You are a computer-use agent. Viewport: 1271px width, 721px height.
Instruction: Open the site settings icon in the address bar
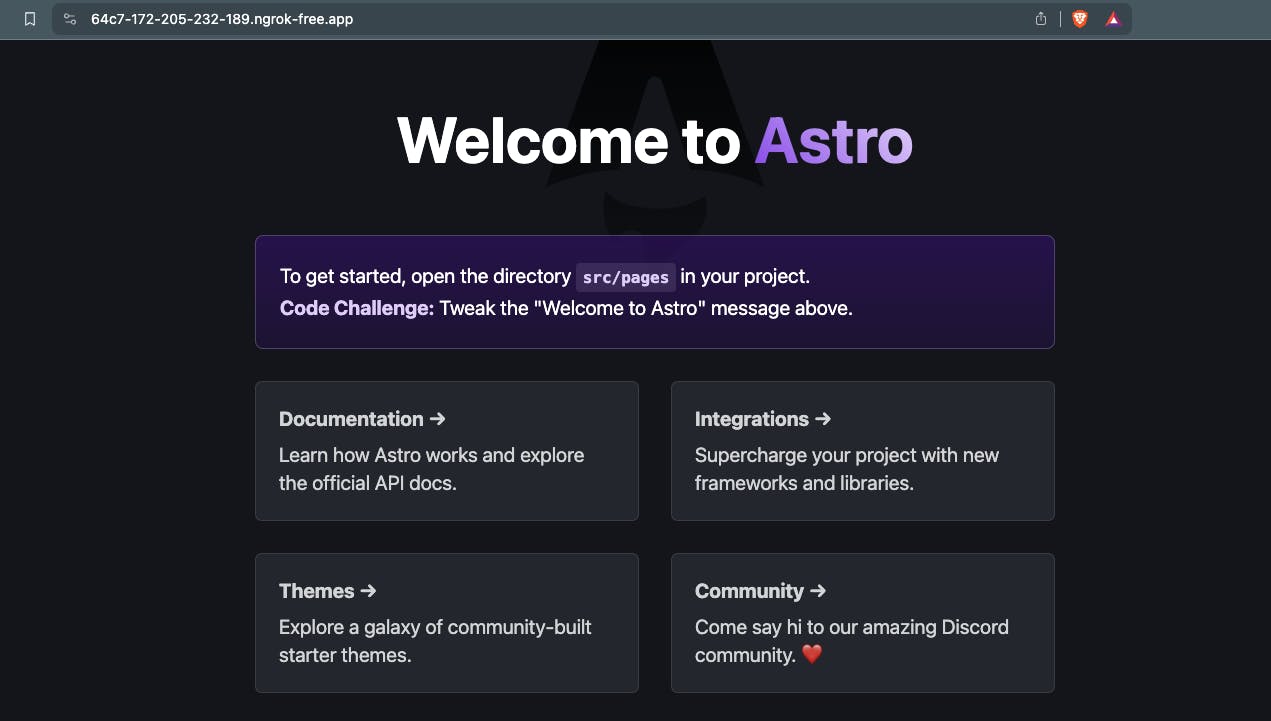point(69,19)
